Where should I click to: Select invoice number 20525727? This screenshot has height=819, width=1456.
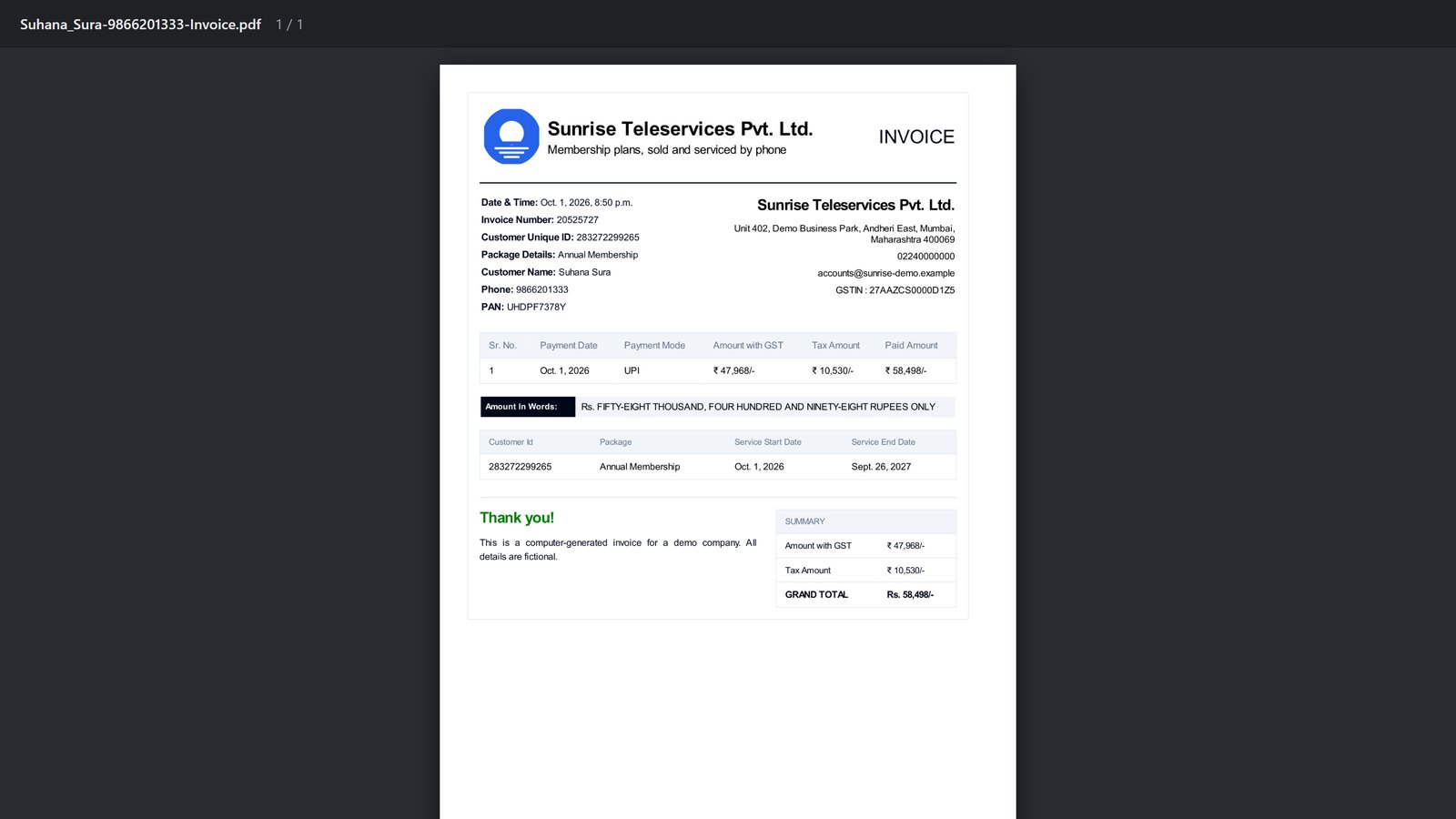[578, 220]
